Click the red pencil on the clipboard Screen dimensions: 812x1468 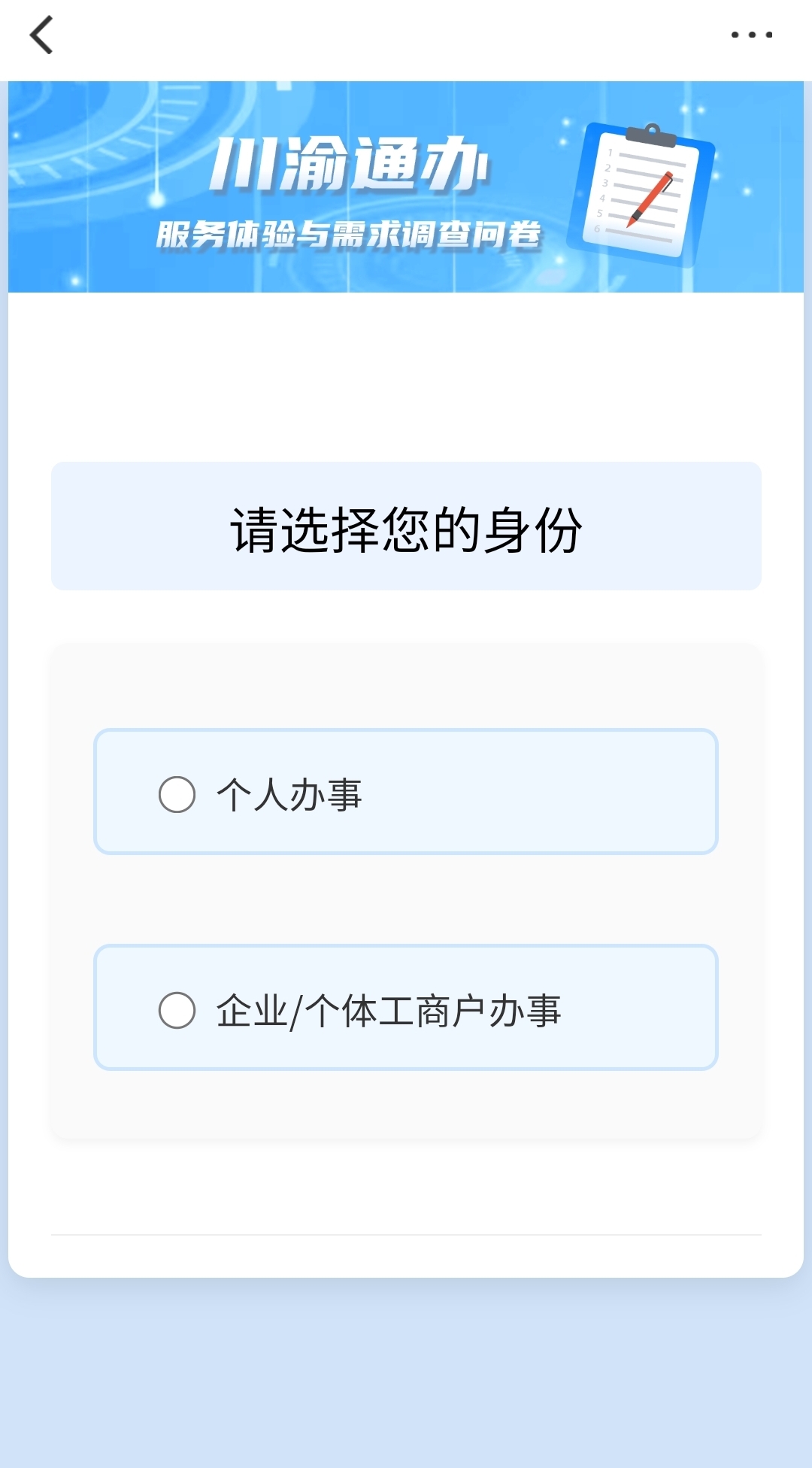[x=651, y=199]
